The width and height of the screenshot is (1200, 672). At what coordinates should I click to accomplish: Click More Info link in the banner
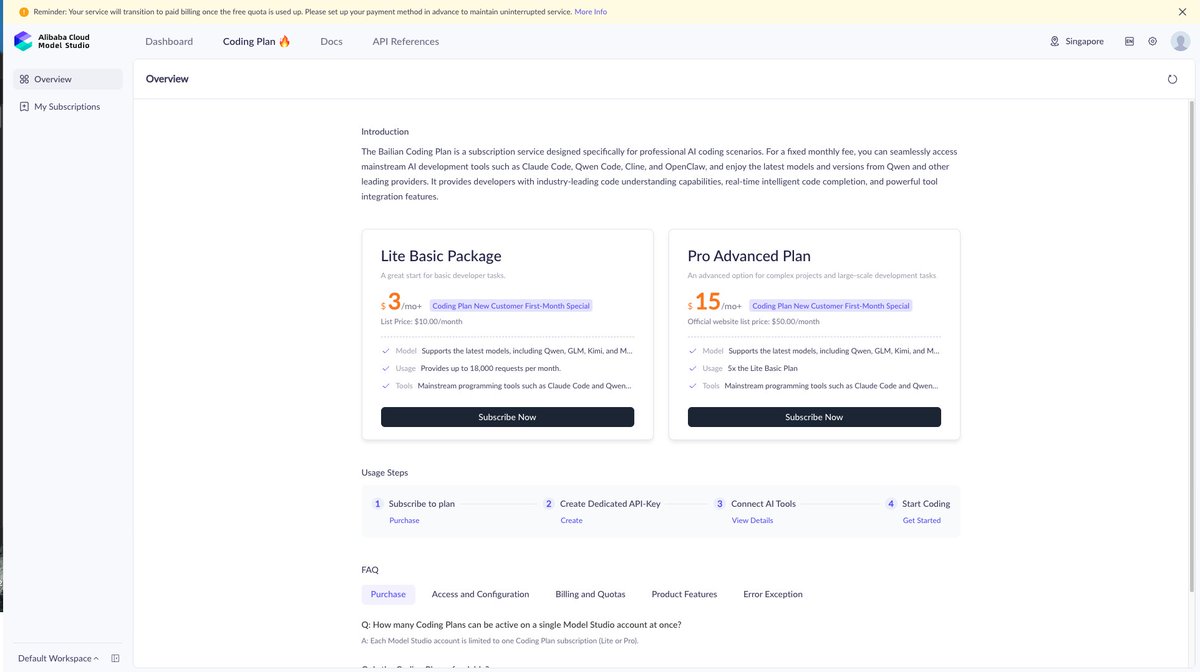590,12
